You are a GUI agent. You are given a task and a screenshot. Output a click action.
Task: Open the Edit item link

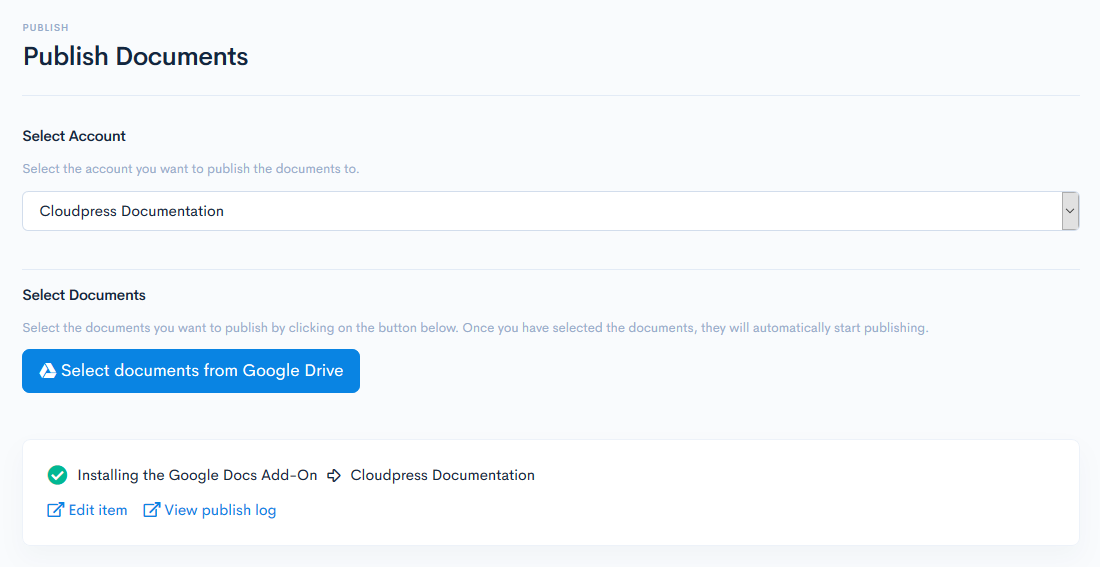tap(88, 510)
